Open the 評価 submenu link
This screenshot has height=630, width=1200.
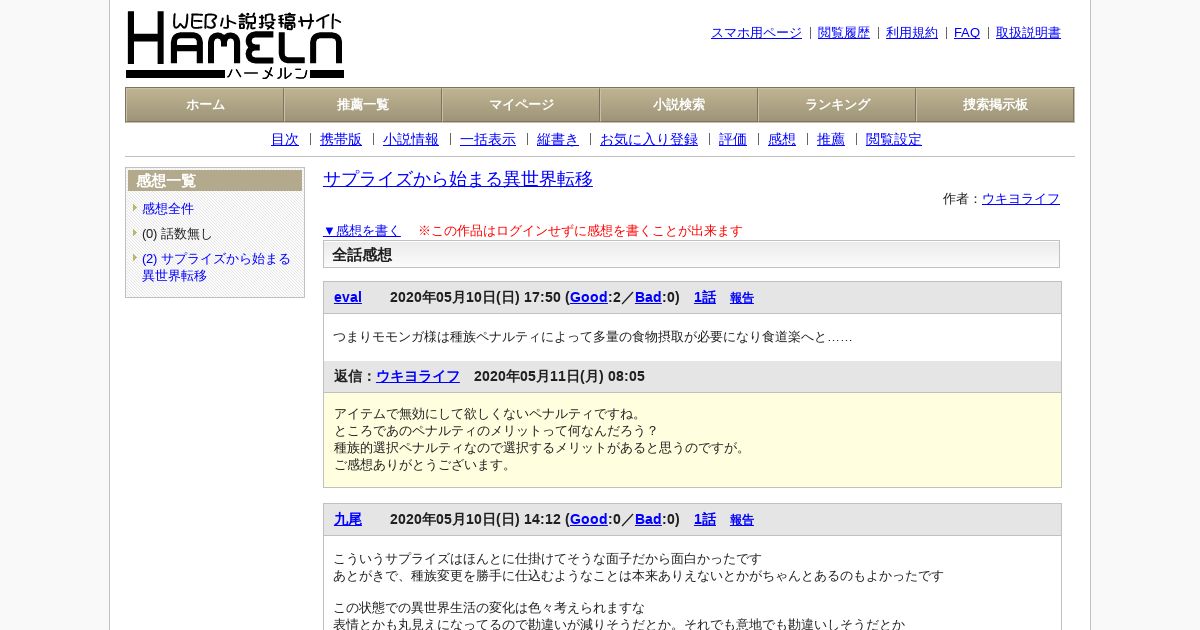tap(733, 139)
